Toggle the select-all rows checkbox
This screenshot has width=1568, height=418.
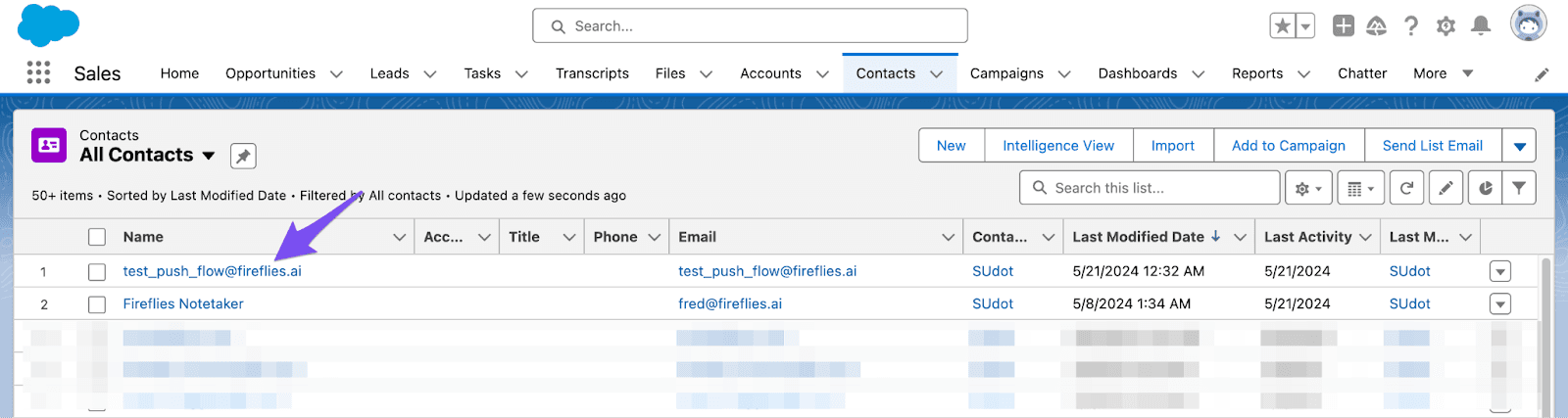pyautogui.click(x=97, y=237)
